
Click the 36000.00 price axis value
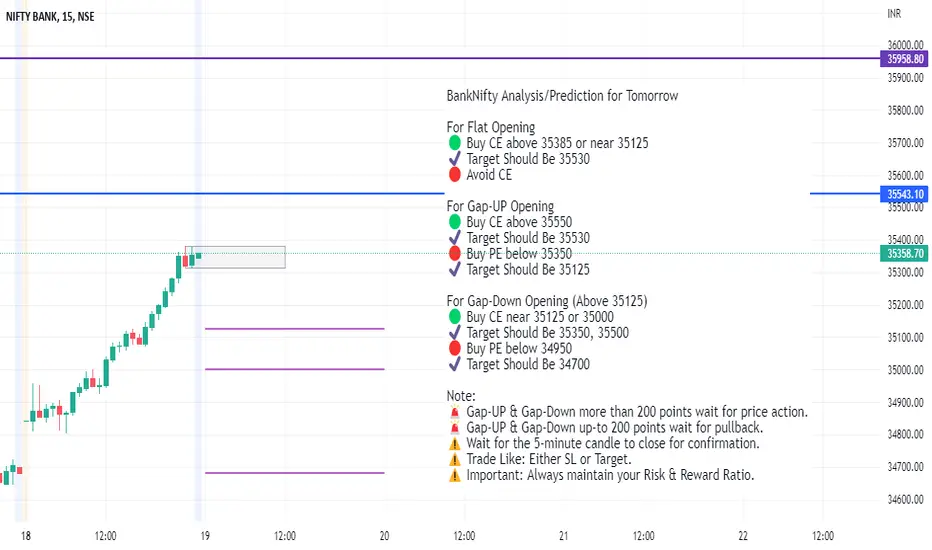click(905, 45)
